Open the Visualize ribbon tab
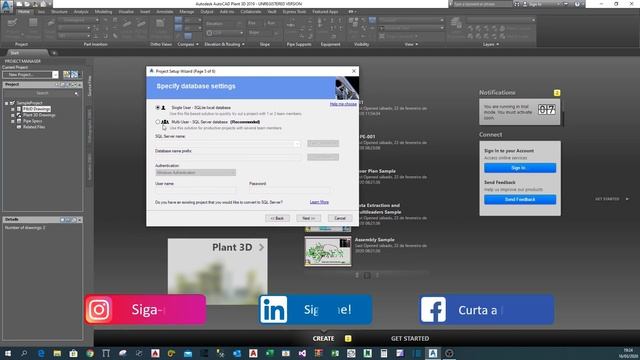The height and width of the screenshot is (360, 640). (126, 12)
